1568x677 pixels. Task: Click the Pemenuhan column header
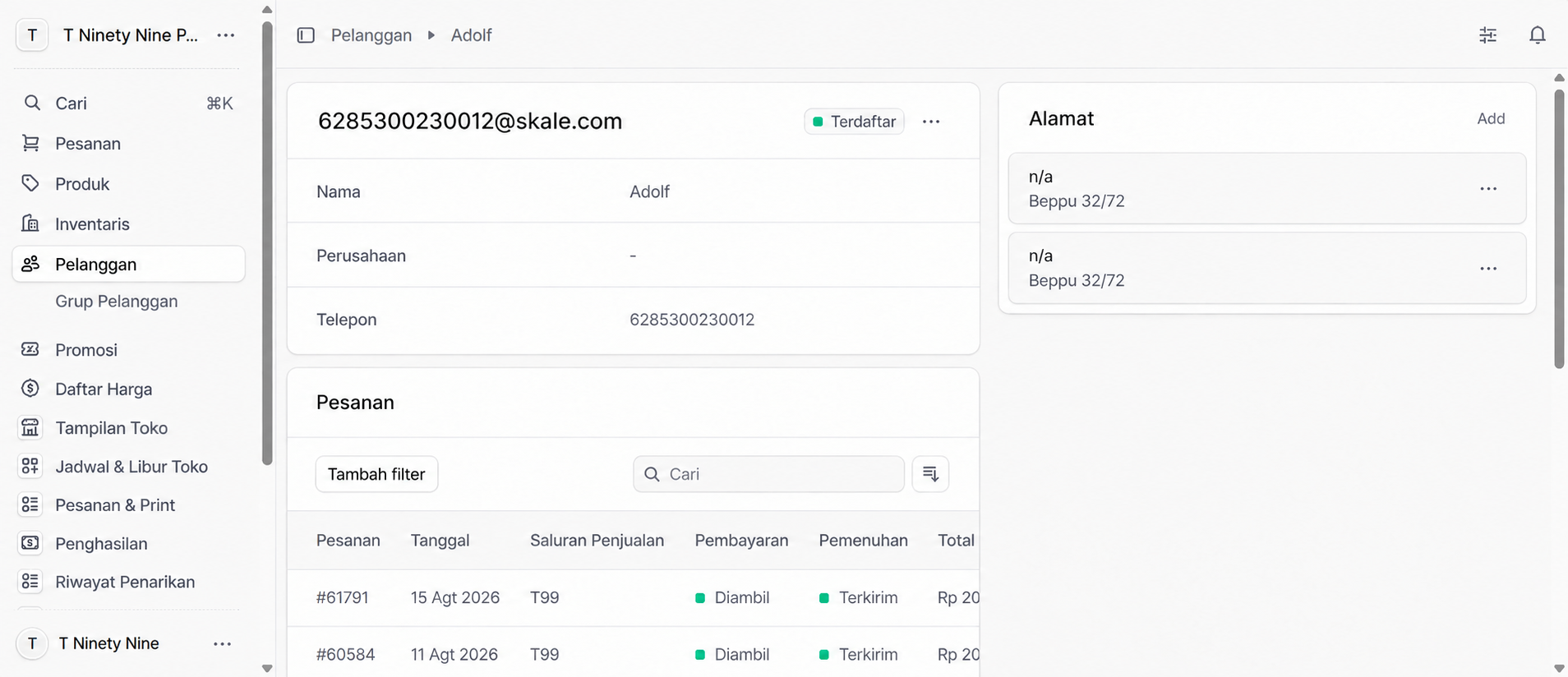tap(863, 541)
